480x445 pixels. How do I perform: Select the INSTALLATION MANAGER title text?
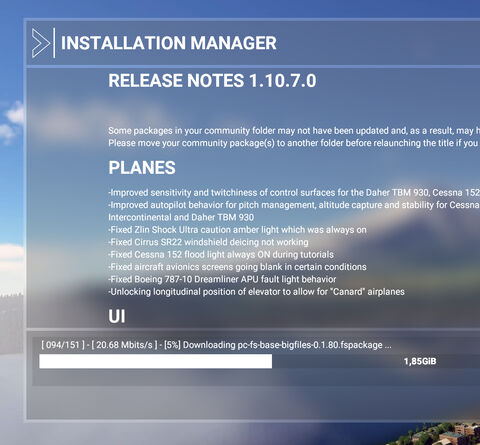pos(169,43)
